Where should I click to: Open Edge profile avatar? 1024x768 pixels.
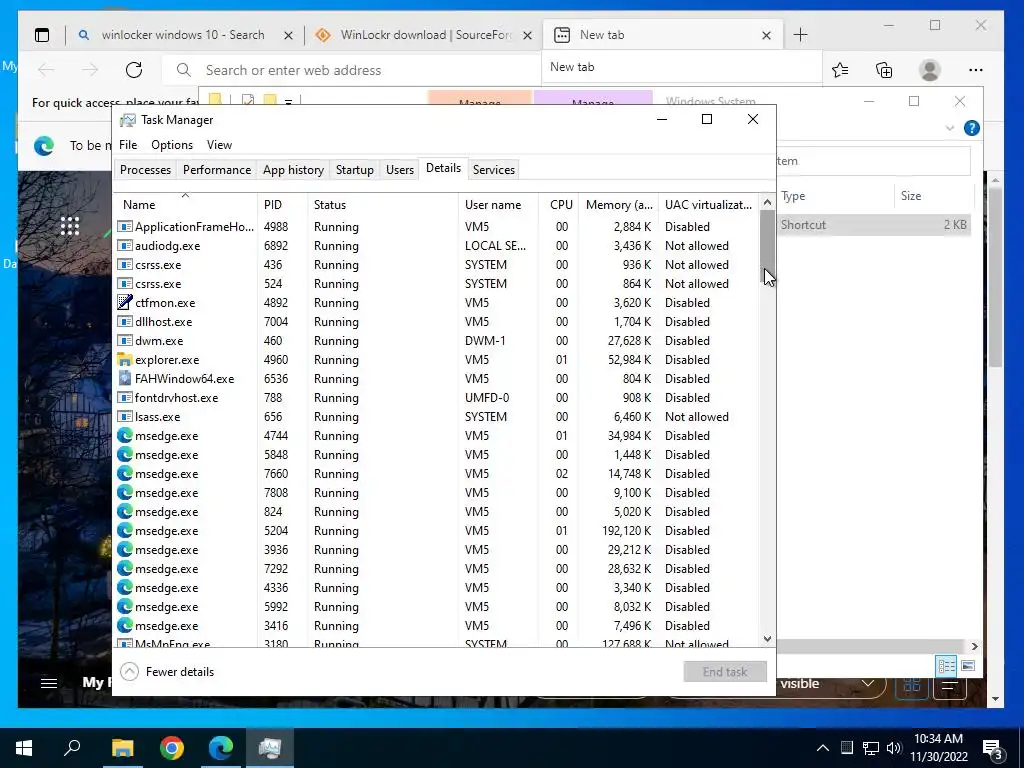pos(929,70)
